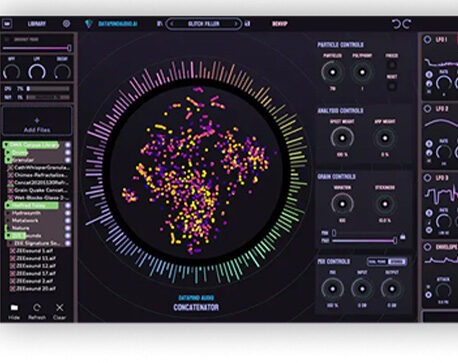Click the Clear X icon

[59, 307]
